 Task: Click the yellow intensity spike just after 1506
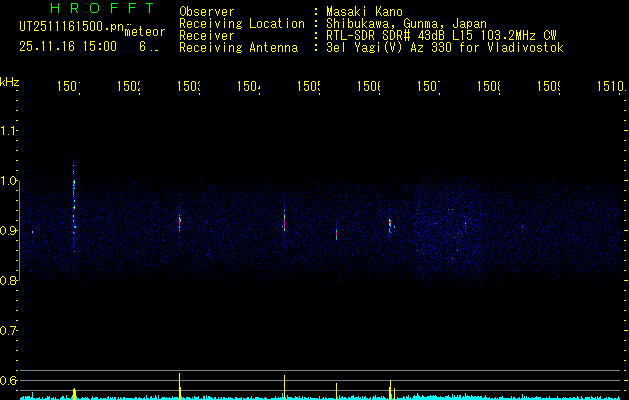click(390, 390)
